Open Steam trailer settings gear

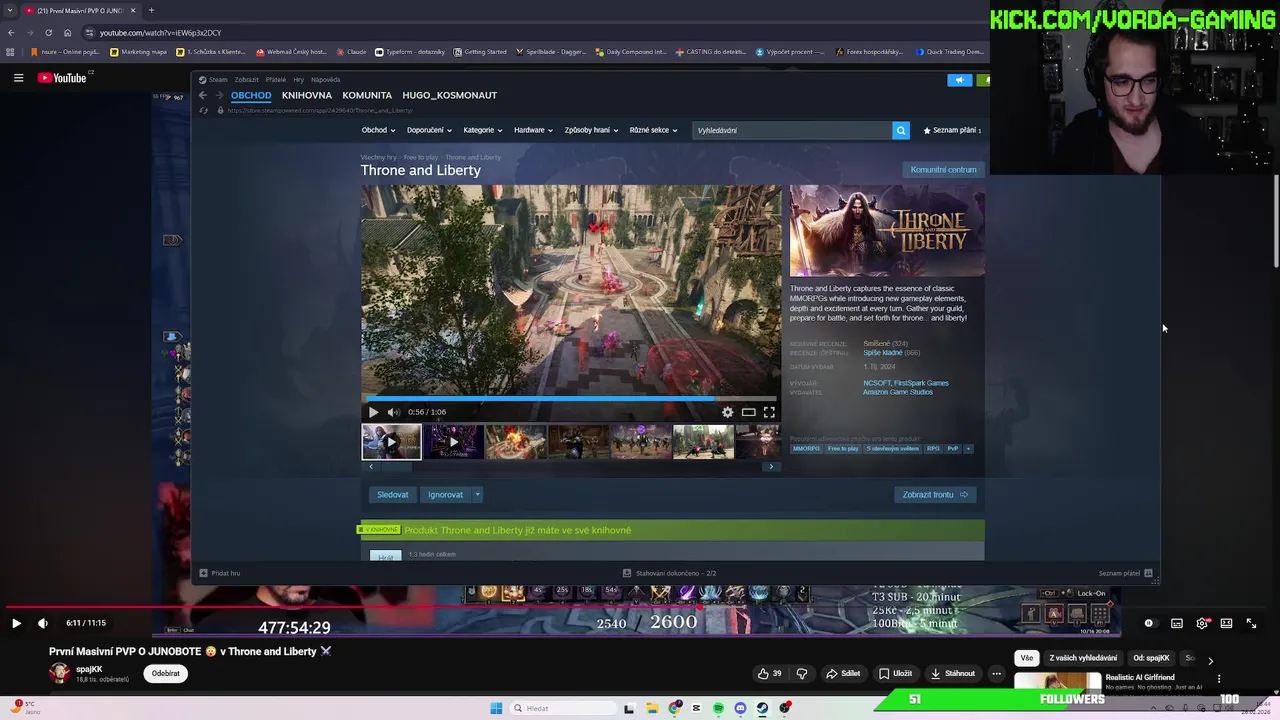[727, 412]
